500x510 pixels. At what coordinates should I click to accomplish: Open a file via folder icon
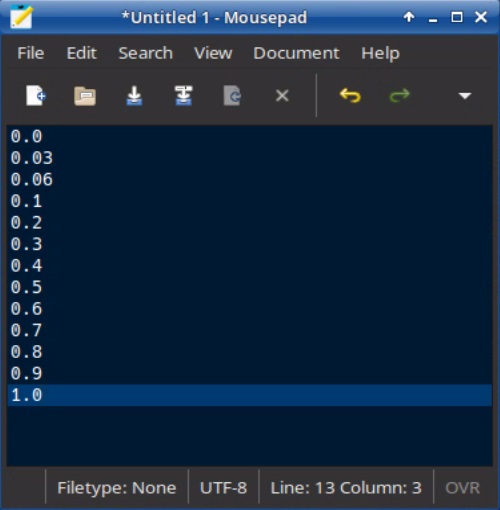(85, 96)
